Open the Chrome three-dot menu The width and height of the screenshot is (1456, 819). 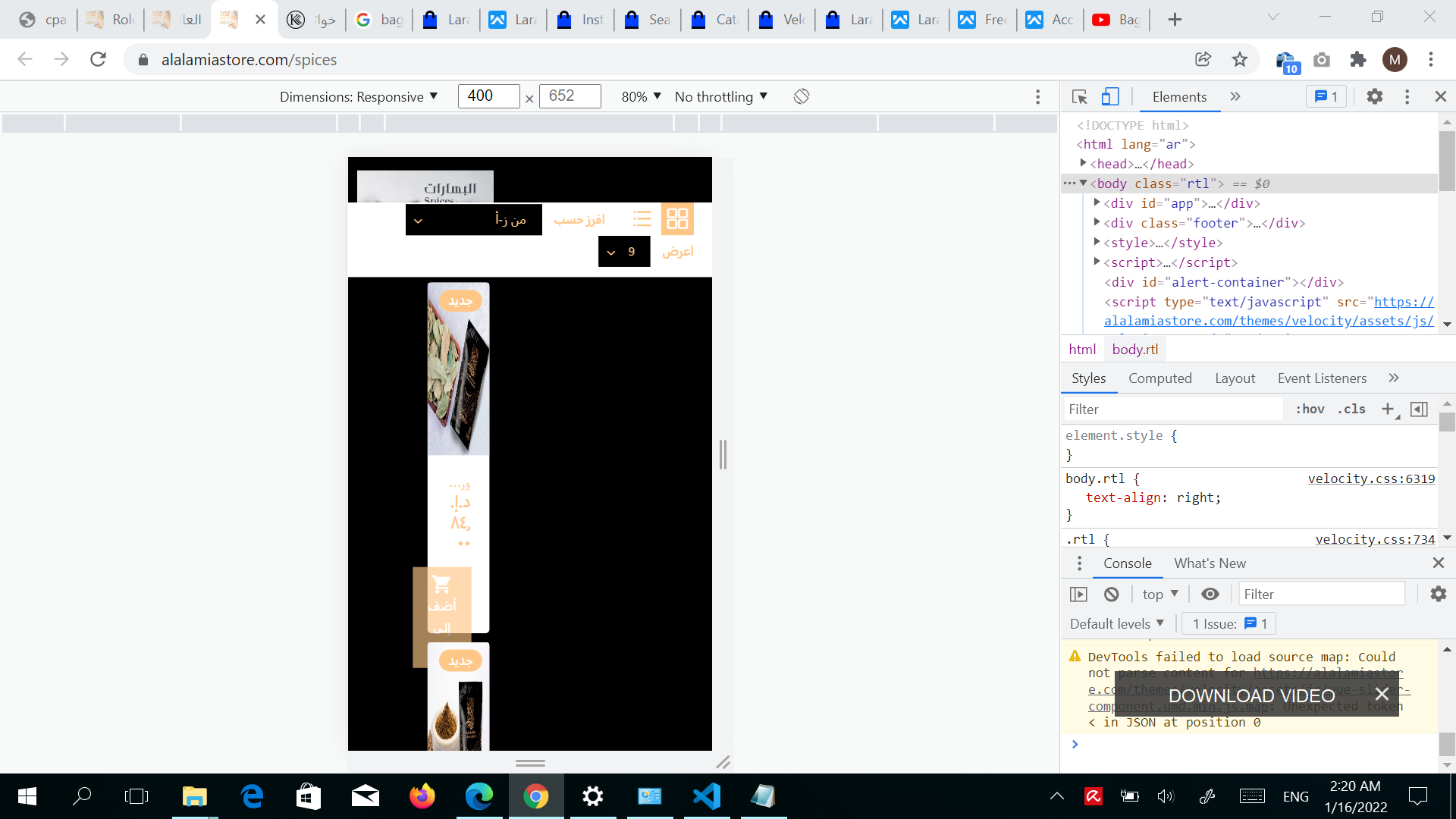[x=1431, y=59]
